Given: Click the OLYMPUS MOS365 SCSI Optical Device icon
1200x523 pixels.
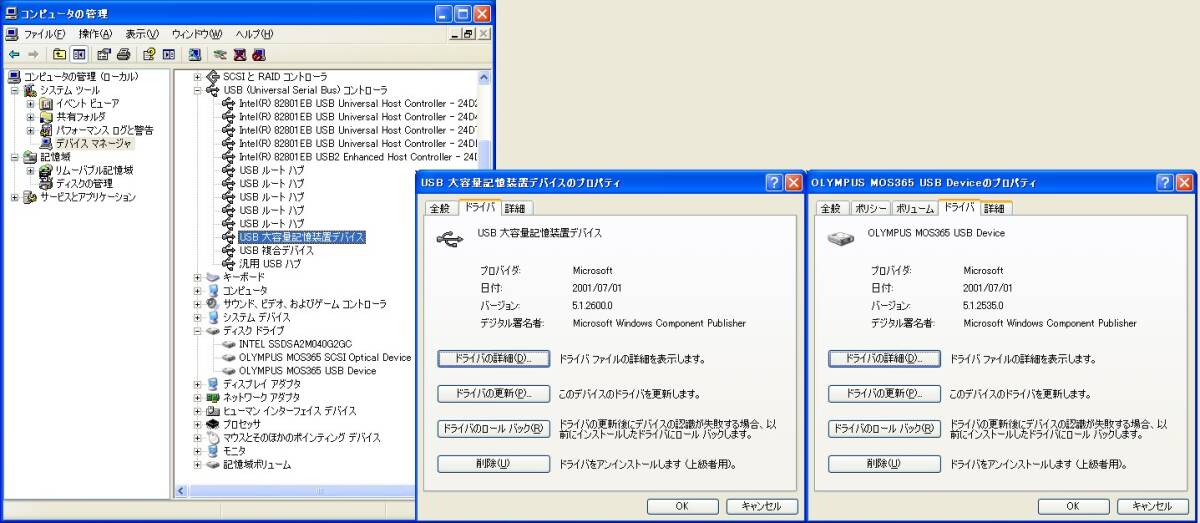Looking at the screenshot, I should coord(229,357).
